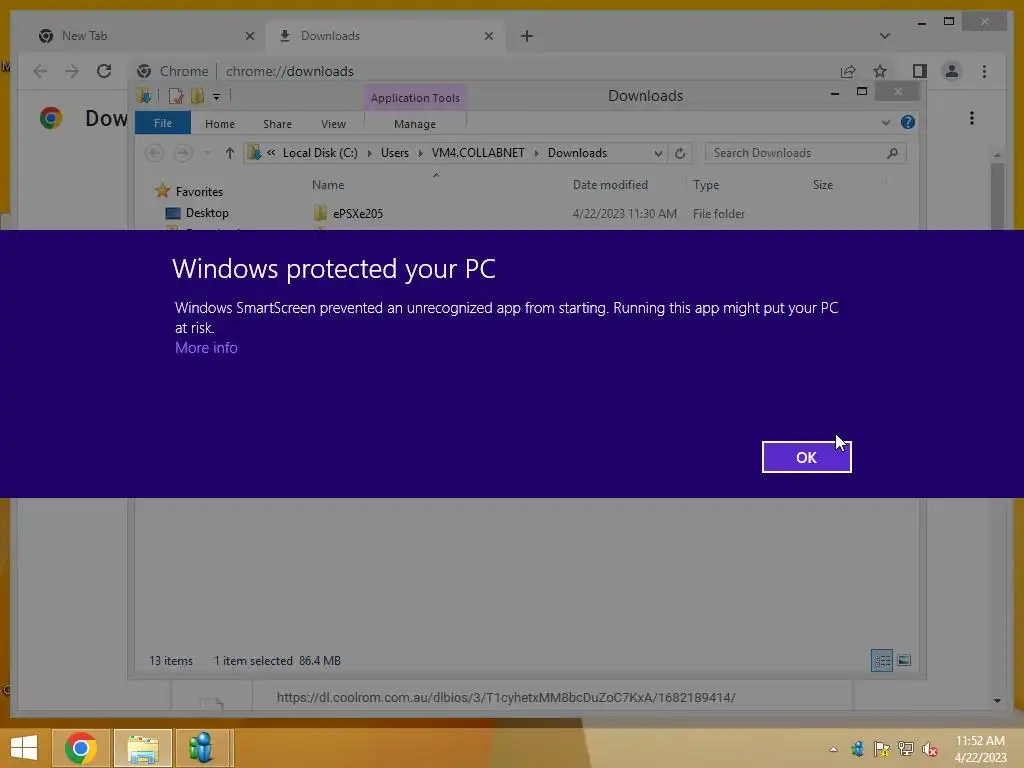Screen dimensions: 1024x768
Task: Open the Downloads page more actions menu
Action: 972,118
